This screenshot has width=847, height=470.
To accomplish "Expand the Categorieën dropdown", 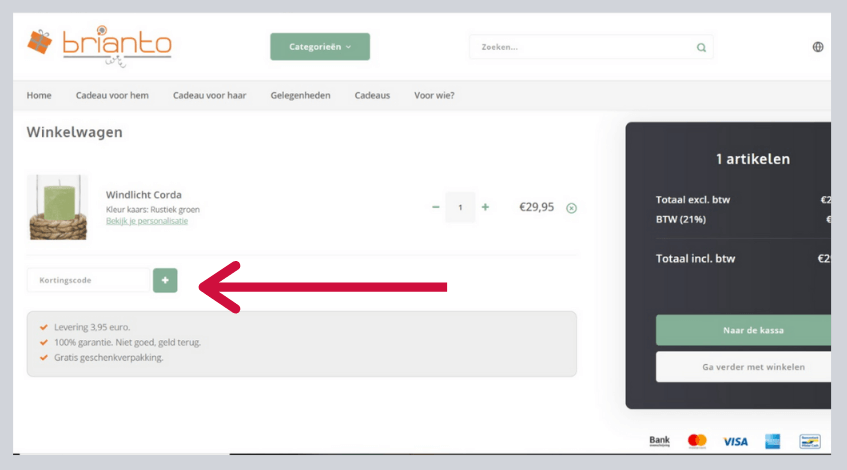I will pyautogui.click(x=319, y=47).
